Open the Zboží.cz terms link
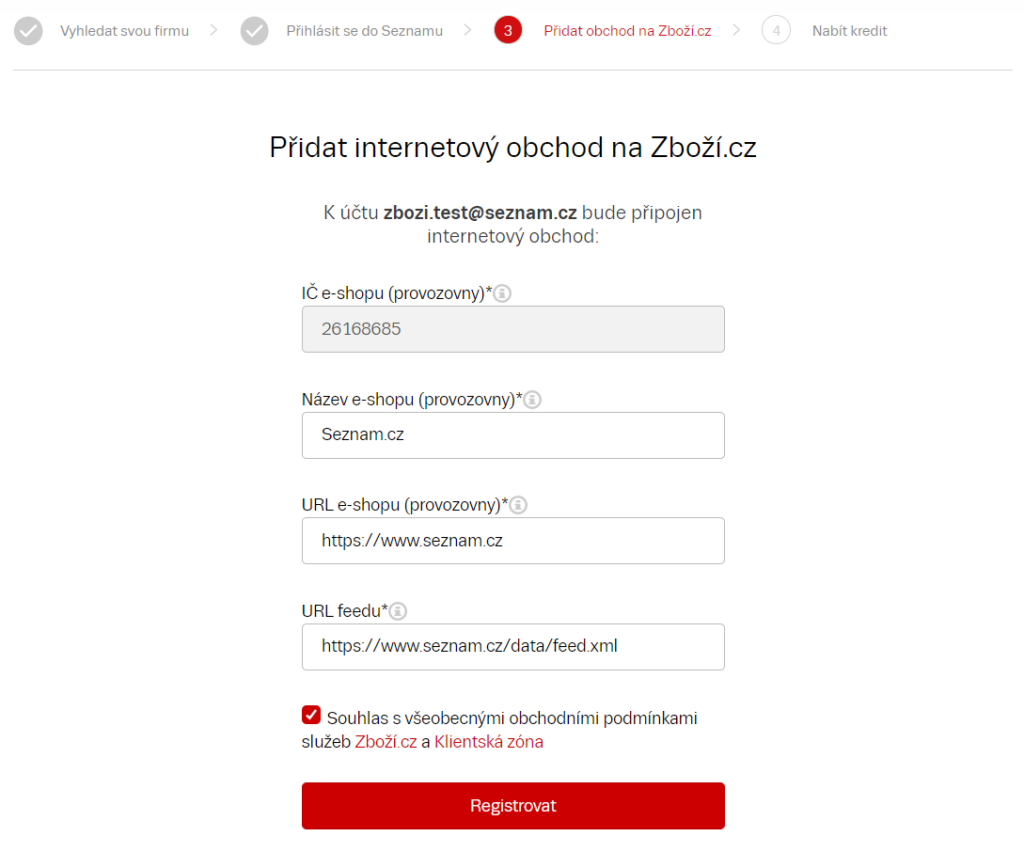The height and width of the screenshot is (852, 1024). click(386, 742)
